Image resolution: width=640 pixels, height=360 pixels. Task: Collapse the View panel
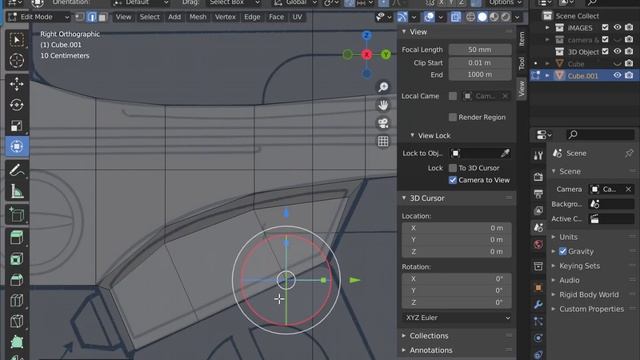point(404,31)
